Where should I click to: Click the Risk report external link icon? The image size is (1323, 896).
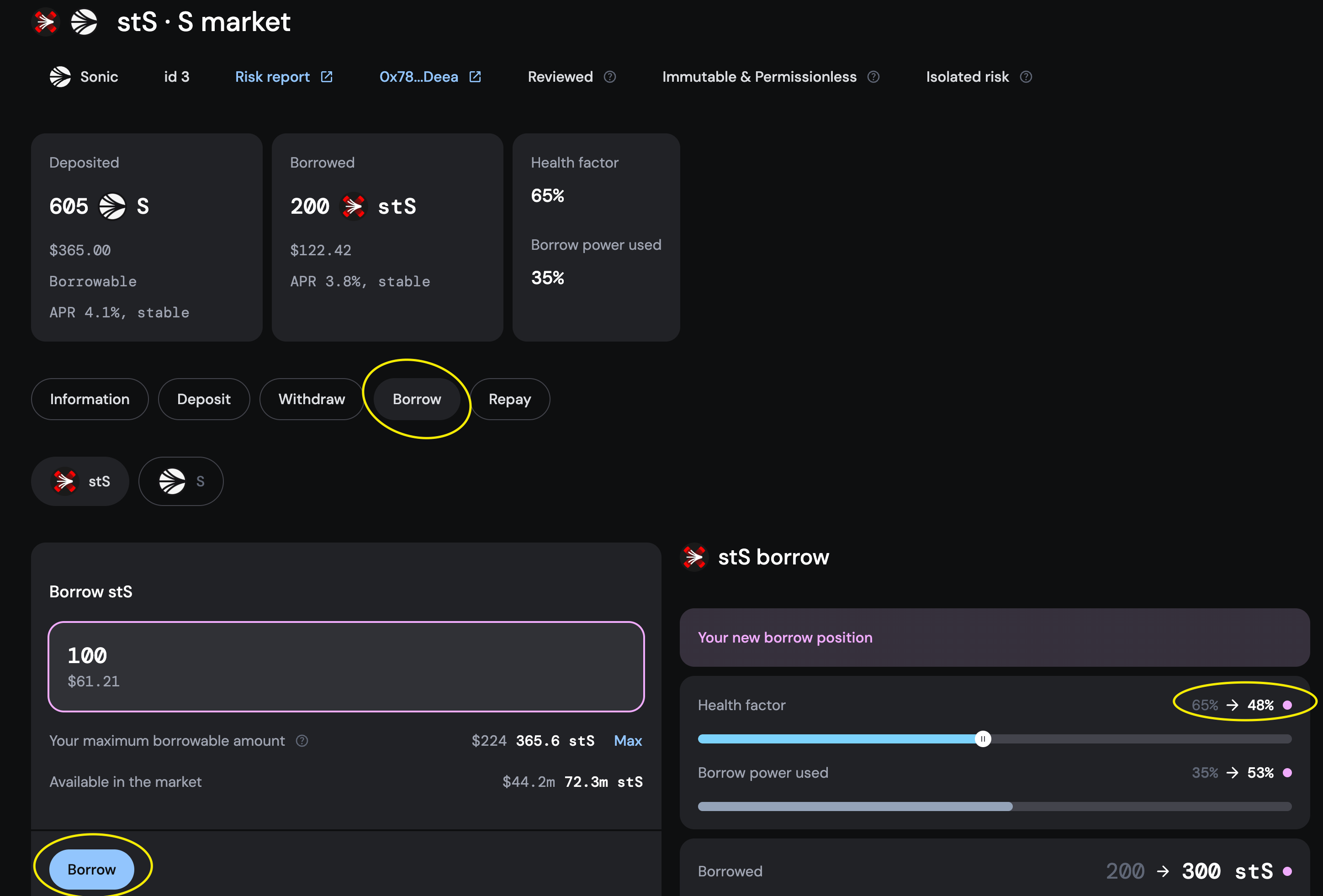326,77
